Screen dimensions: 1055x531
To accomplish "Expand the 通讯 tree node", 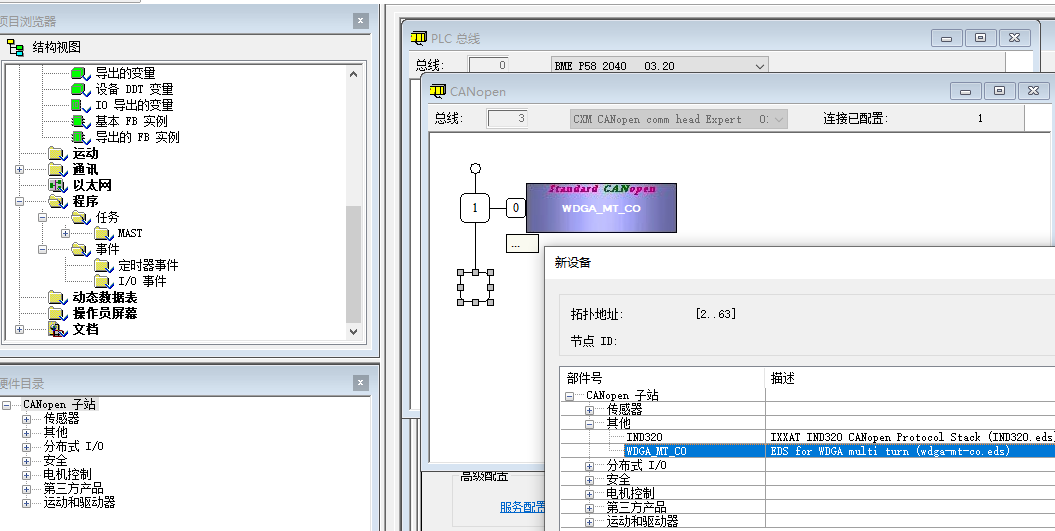I will pyautogui.click(x=20, y=170).
